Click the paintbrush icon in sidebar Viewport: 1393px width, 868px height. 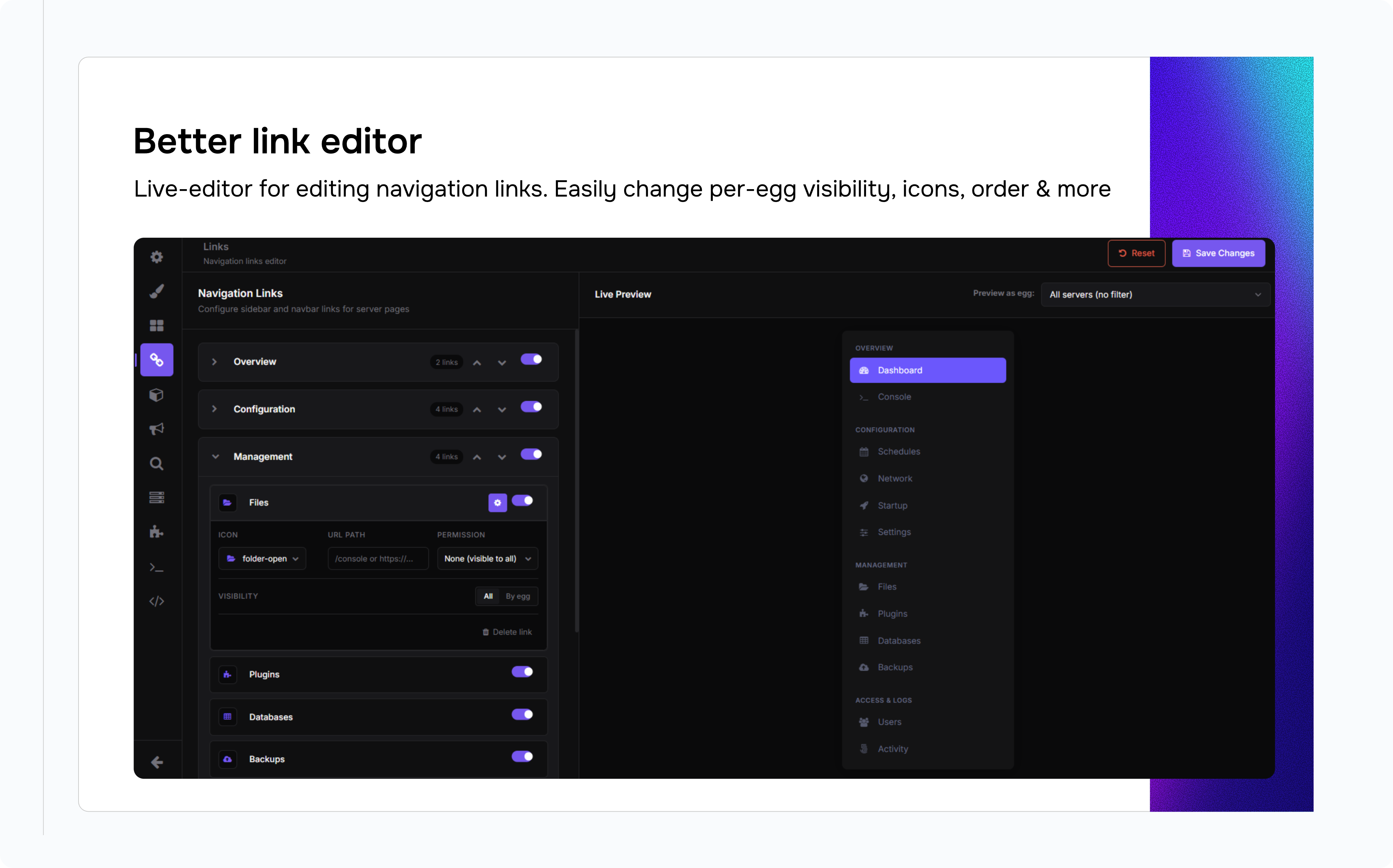coord(157,291)
